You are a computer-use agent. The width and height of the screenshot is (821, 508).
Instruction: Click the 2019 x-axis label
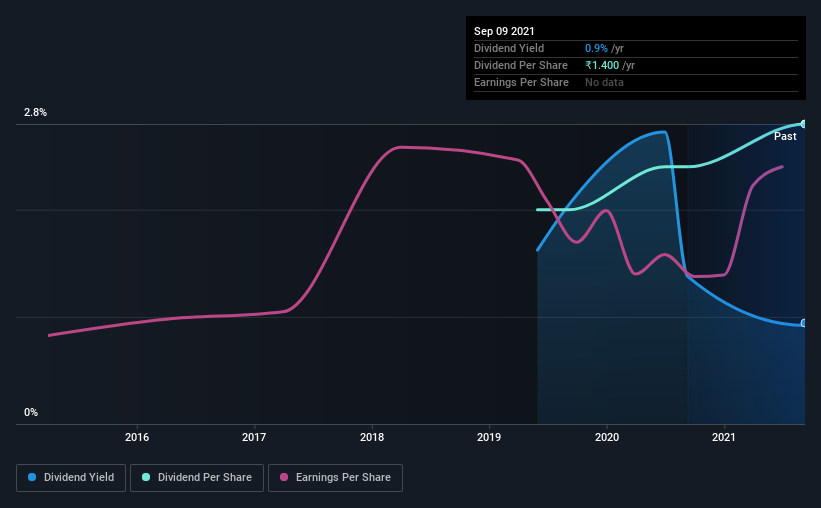pos(489,437)
